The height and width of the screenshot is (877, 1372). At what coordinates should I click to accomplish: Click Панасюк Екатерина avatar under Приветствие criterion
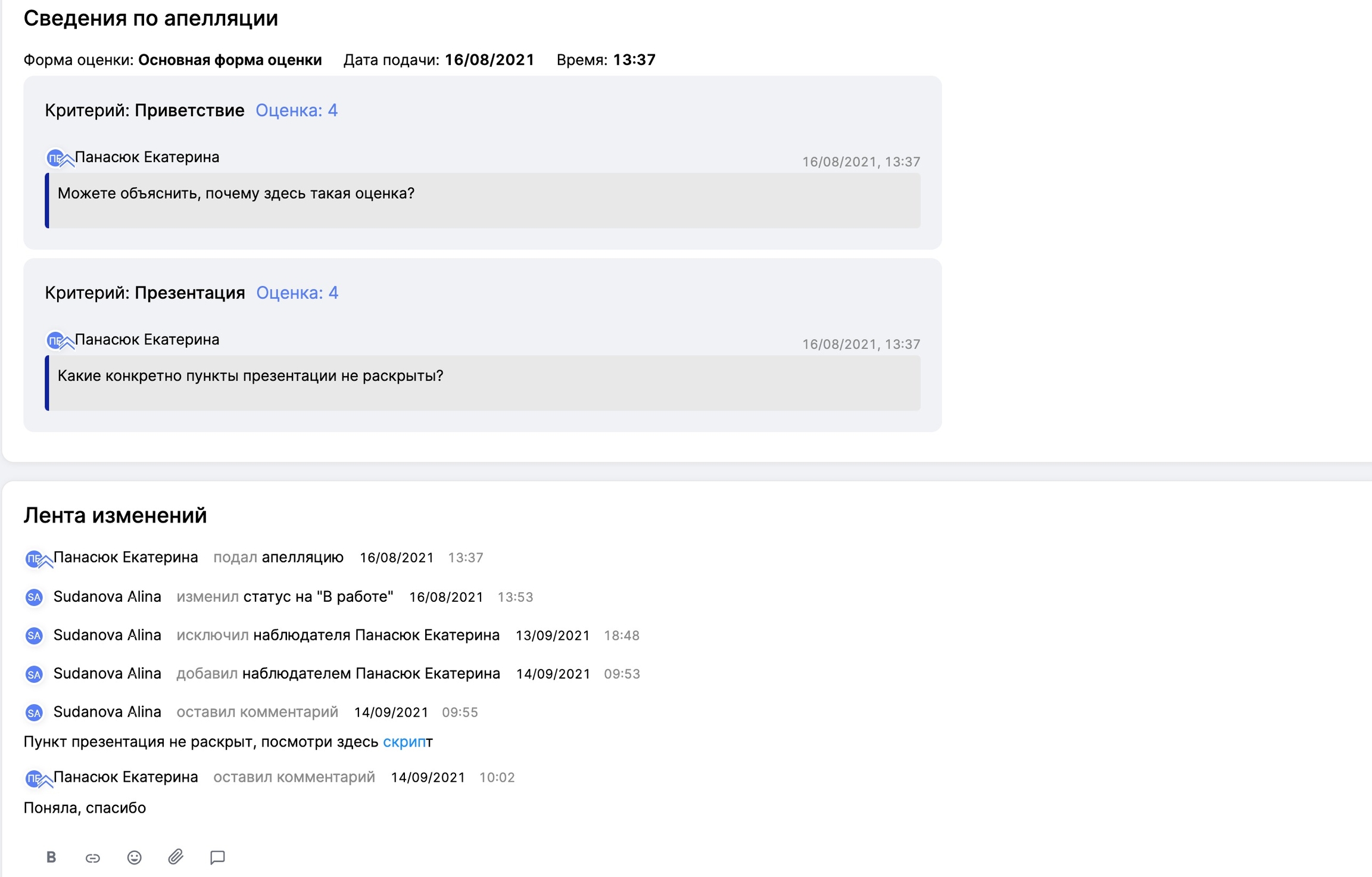(x=55, y=158)
